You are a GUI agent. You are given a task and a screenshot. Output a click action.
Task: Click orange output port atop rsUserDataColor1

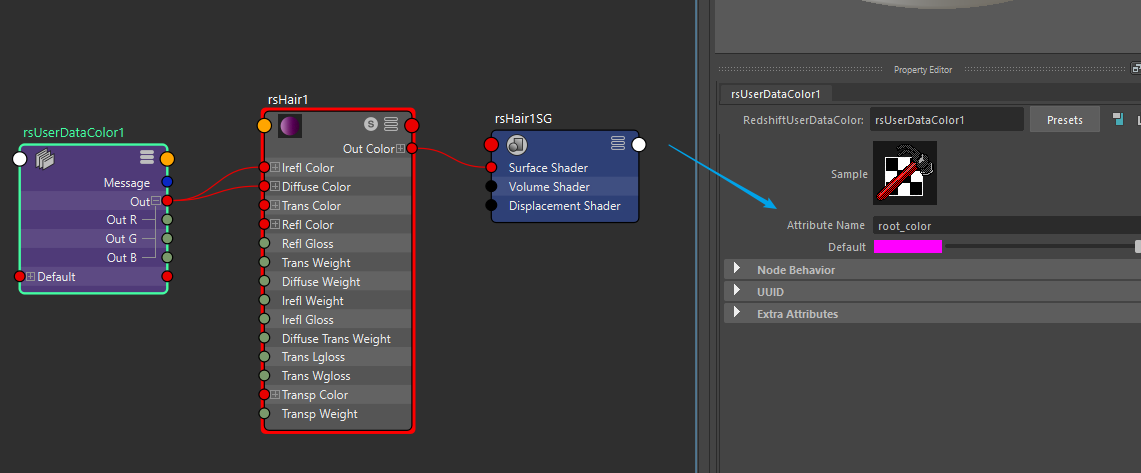(x=167, y=159)
